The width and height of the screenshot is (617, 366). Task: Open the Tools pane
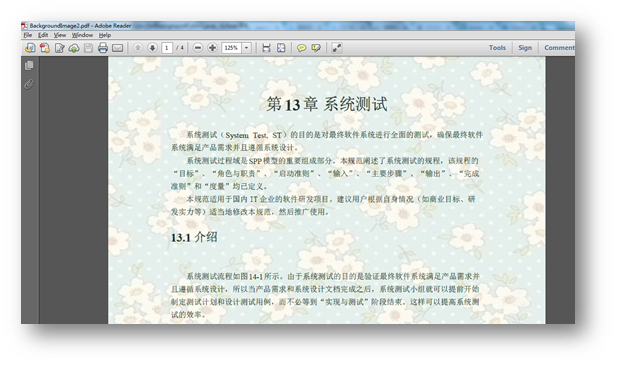click(497, 48)
